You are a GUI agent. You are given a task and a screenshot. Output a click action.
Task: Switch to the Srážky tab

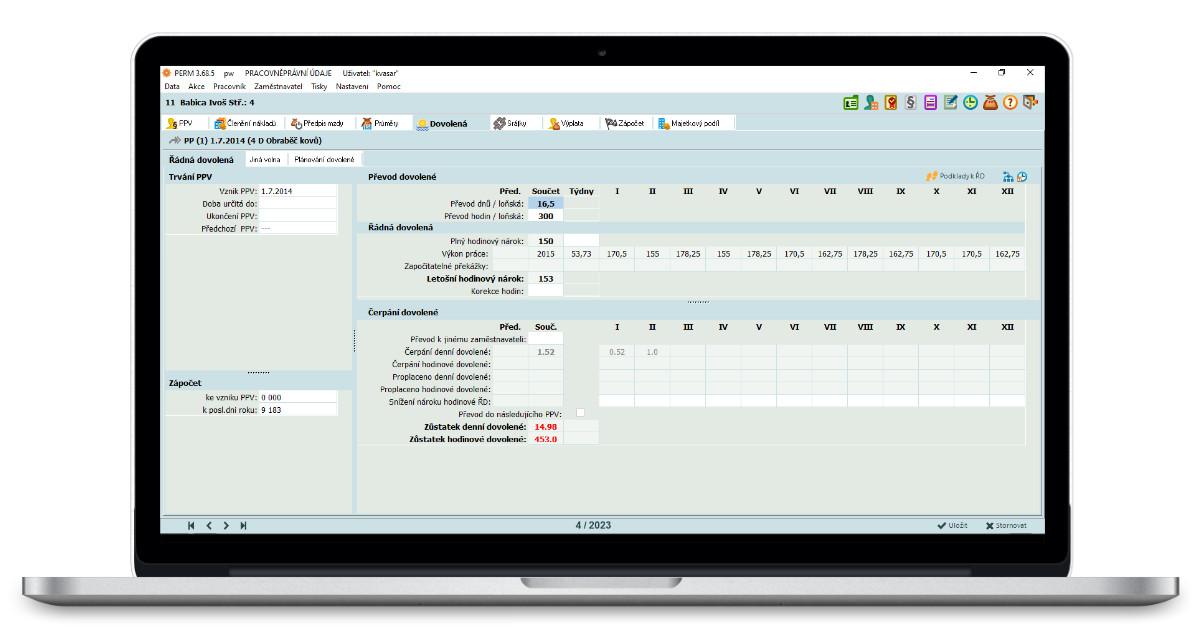[514, 123]
